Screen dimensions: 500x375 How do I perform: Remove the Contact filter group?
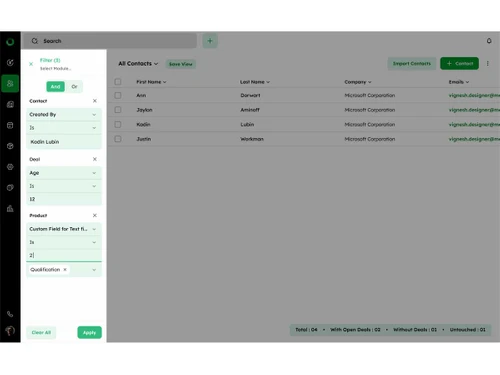pos(95,101)
